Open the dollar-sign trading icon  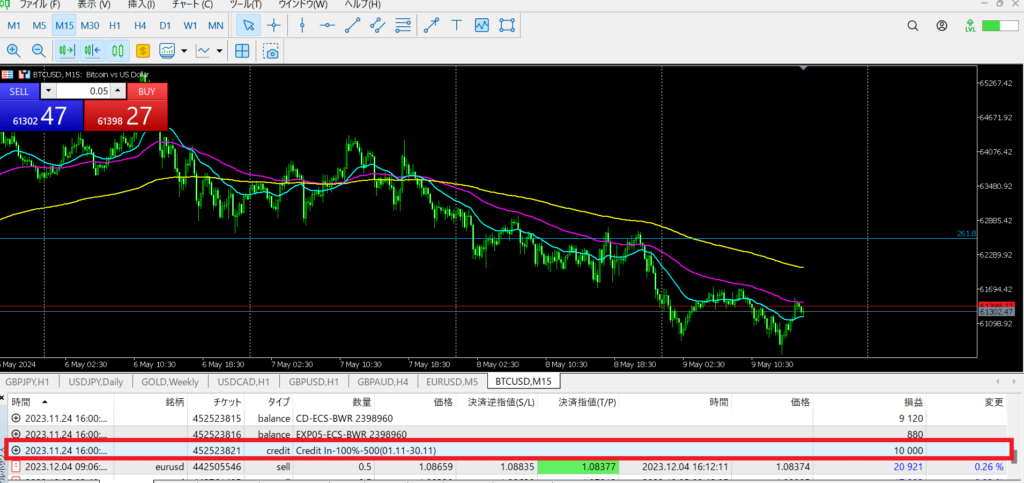[142, 50]
